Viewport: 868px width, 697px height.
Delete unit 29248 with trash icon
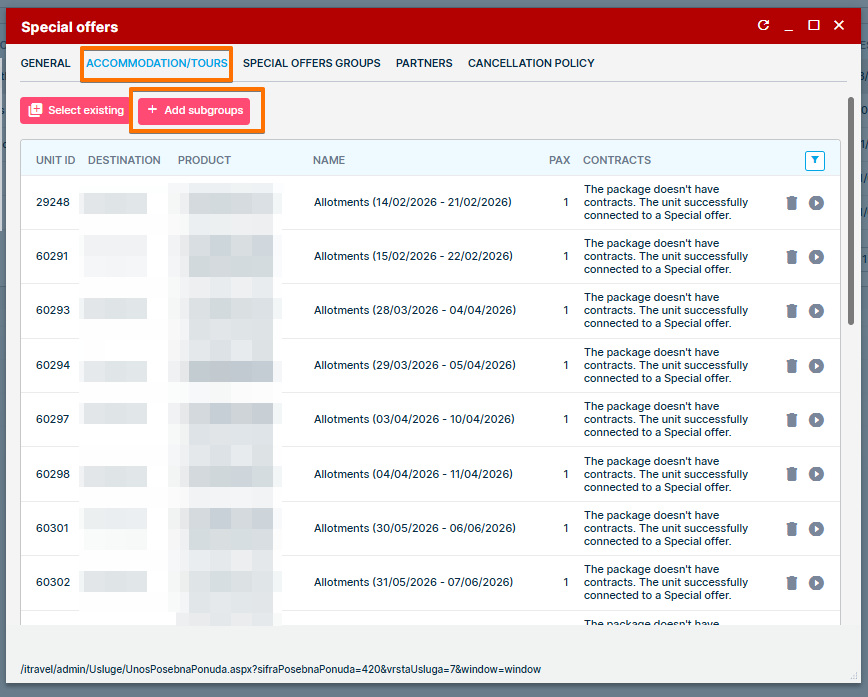coord(792,203)
